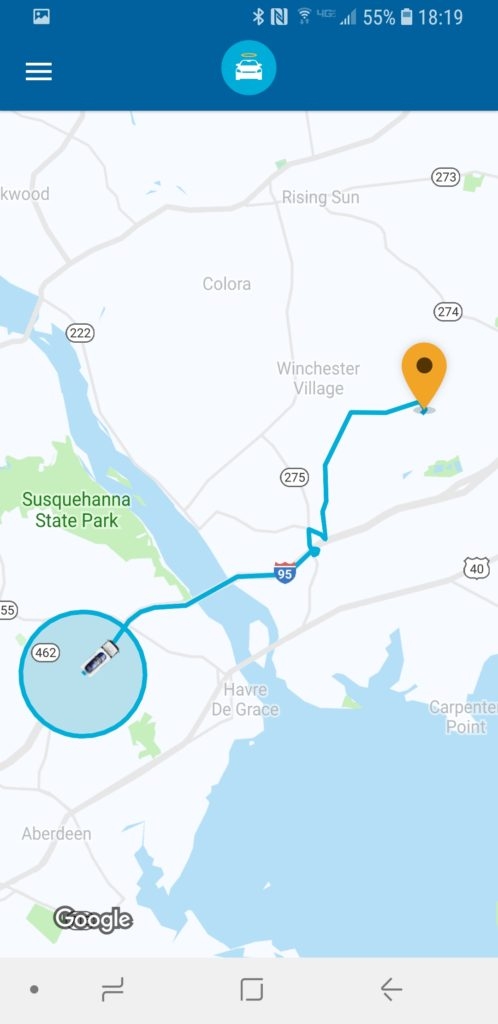This screenshot has height=1024, width=498.
Task: Tap the vehicle marker in blue circle
Action: point(101,658)
